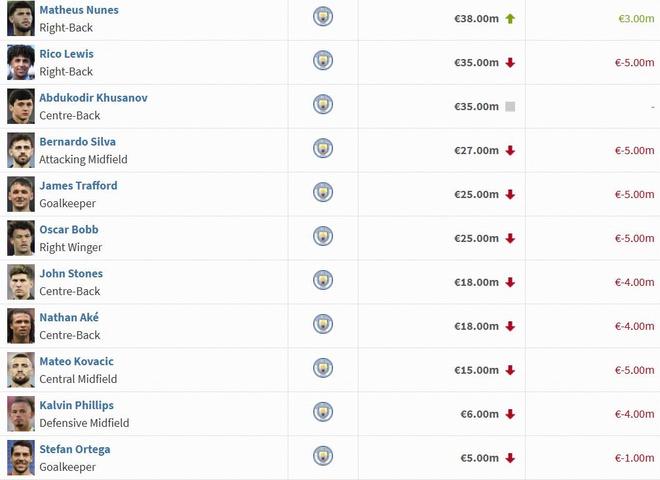Click the green up arrow beside €38.00m
The image size is (660, 480).
click(510, 18)
